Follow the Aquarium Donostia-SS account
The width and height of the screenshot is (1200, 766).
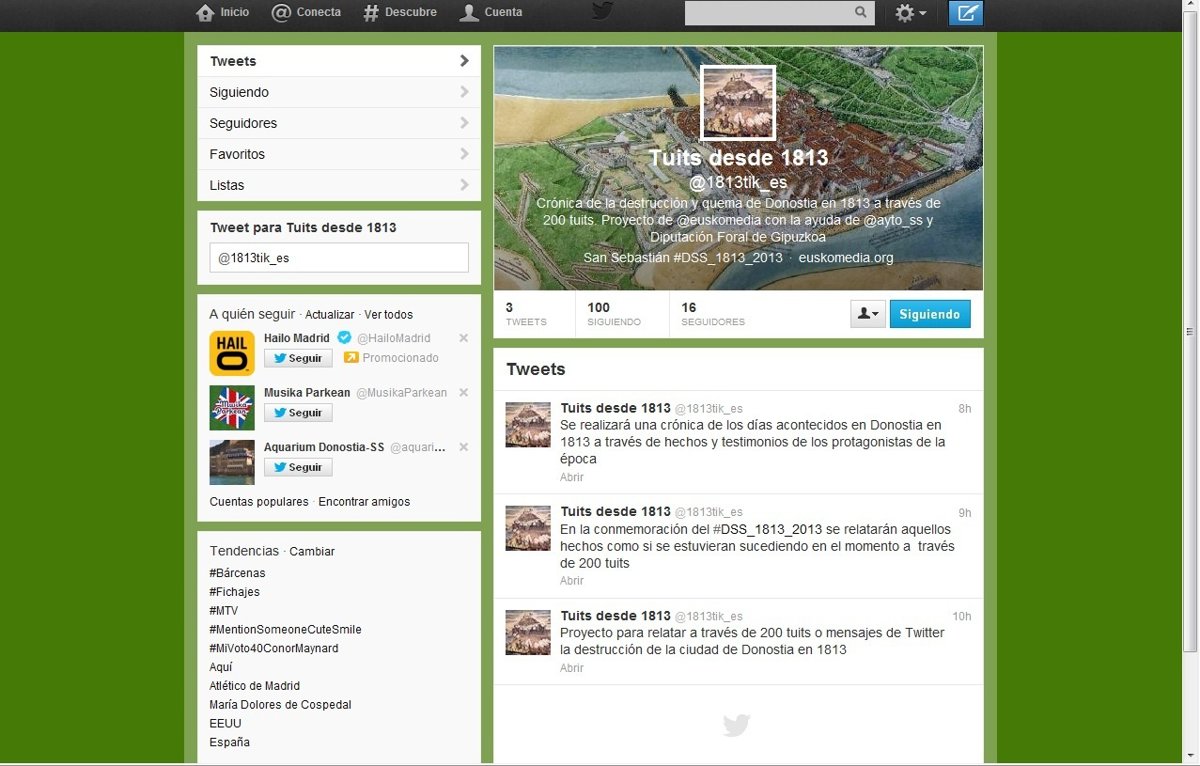click(298, 467)
